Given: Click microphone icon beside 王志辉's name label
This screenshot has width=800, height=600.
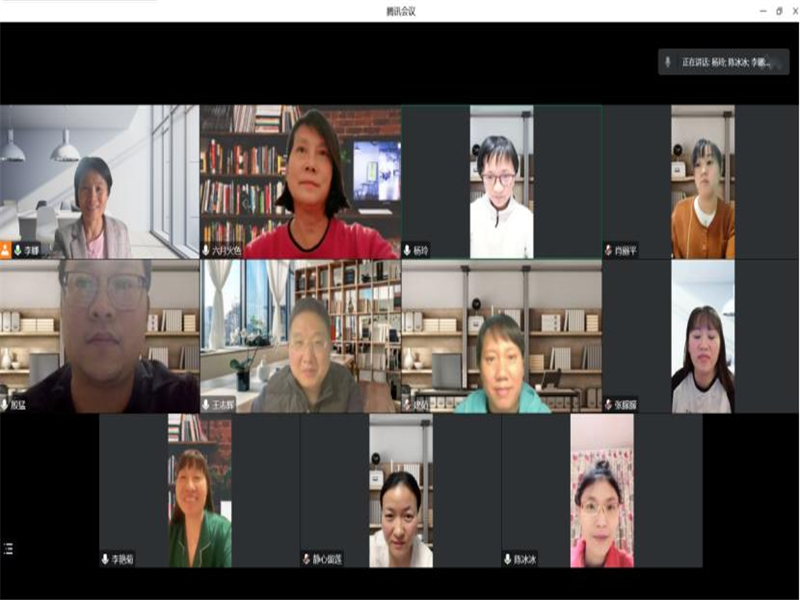Looking at the screenshot, I should pos(206,405).
